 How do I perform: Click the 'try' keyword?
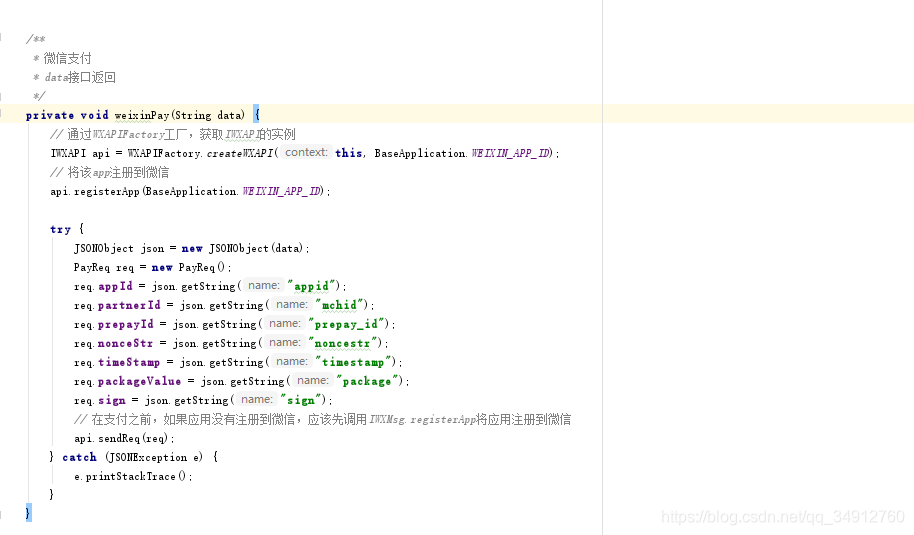point(60,229)
